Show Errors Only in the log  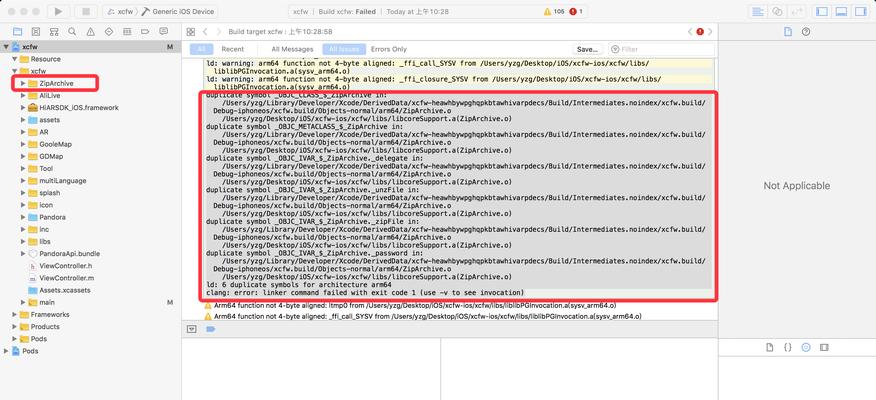389,49
